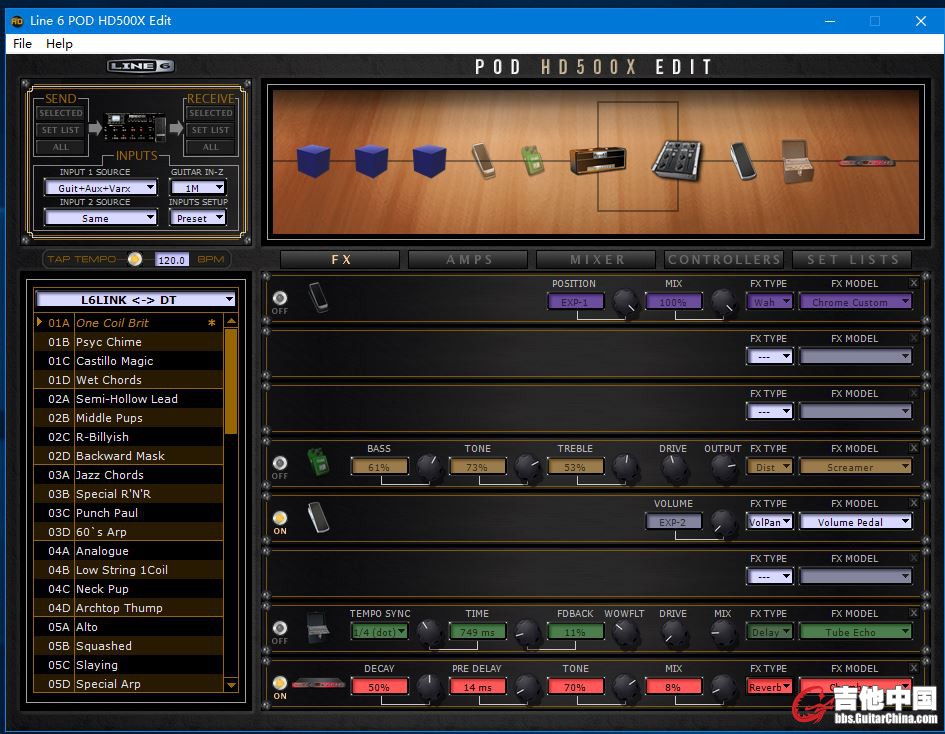Click Send Selected button

61,113
